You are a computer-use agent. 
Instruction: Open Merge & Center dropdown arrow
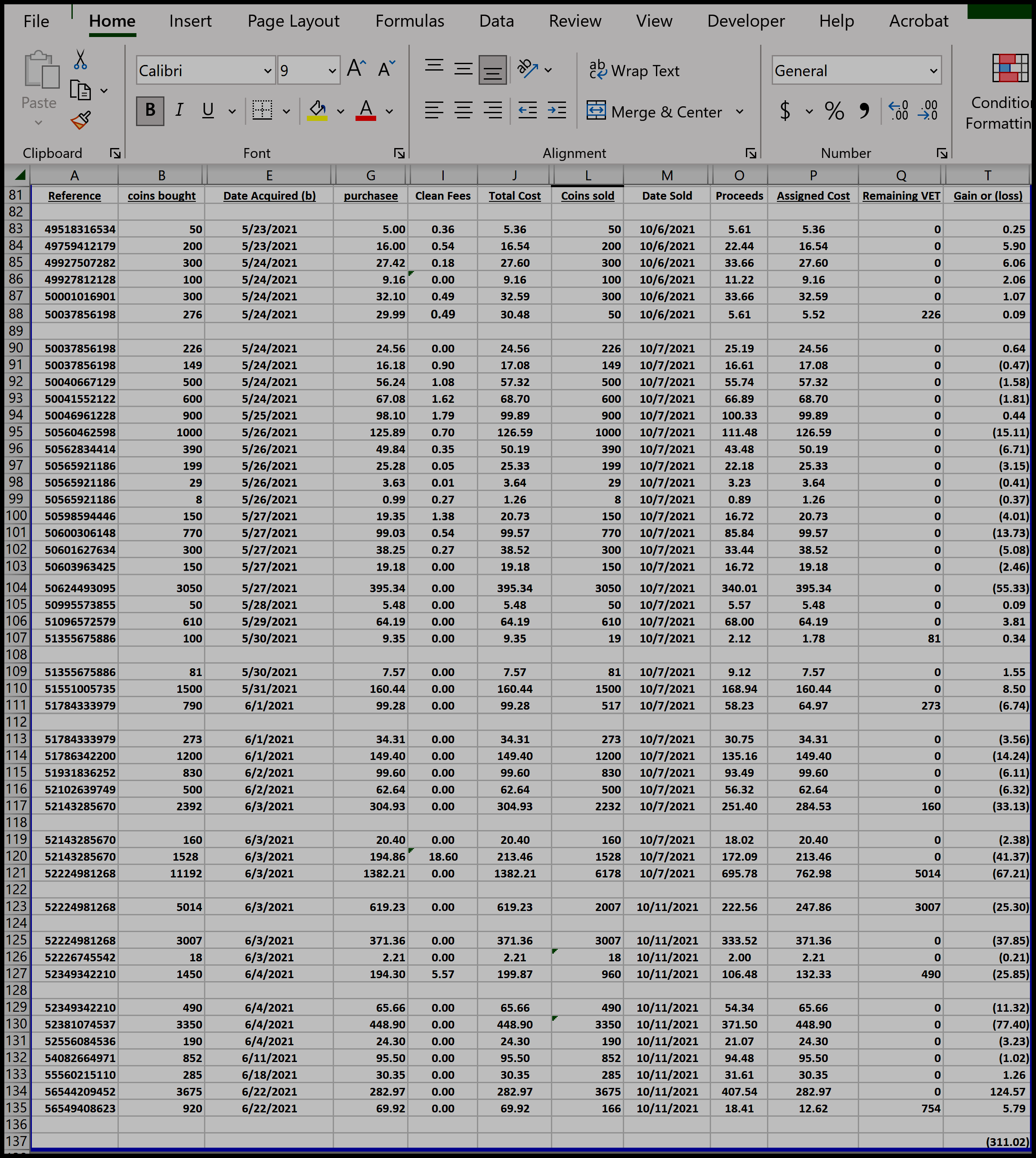[739, 111]
